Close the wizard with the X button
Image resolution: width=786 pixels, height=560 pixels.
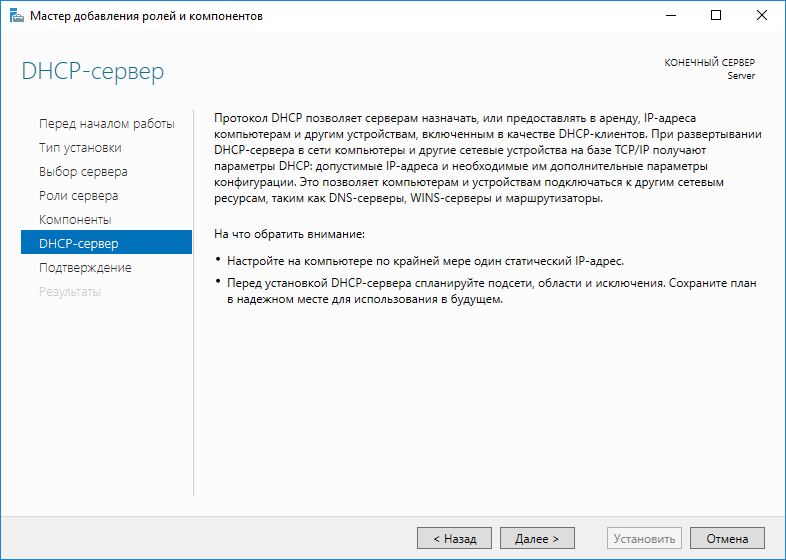(762, 16)
